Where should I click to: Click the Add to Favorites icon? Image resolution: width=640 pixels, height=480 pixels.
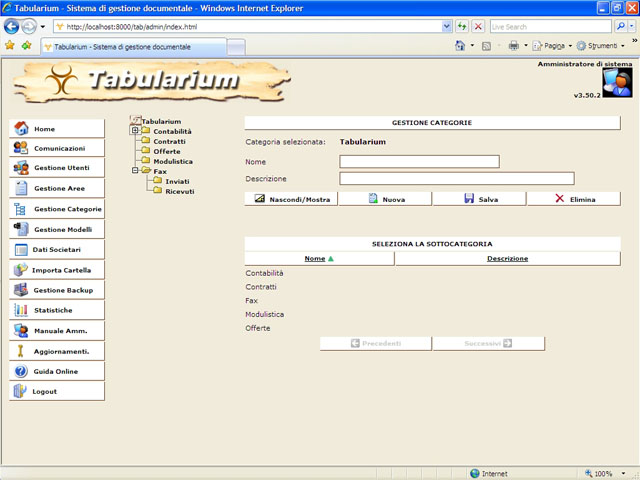coord(27,45)
